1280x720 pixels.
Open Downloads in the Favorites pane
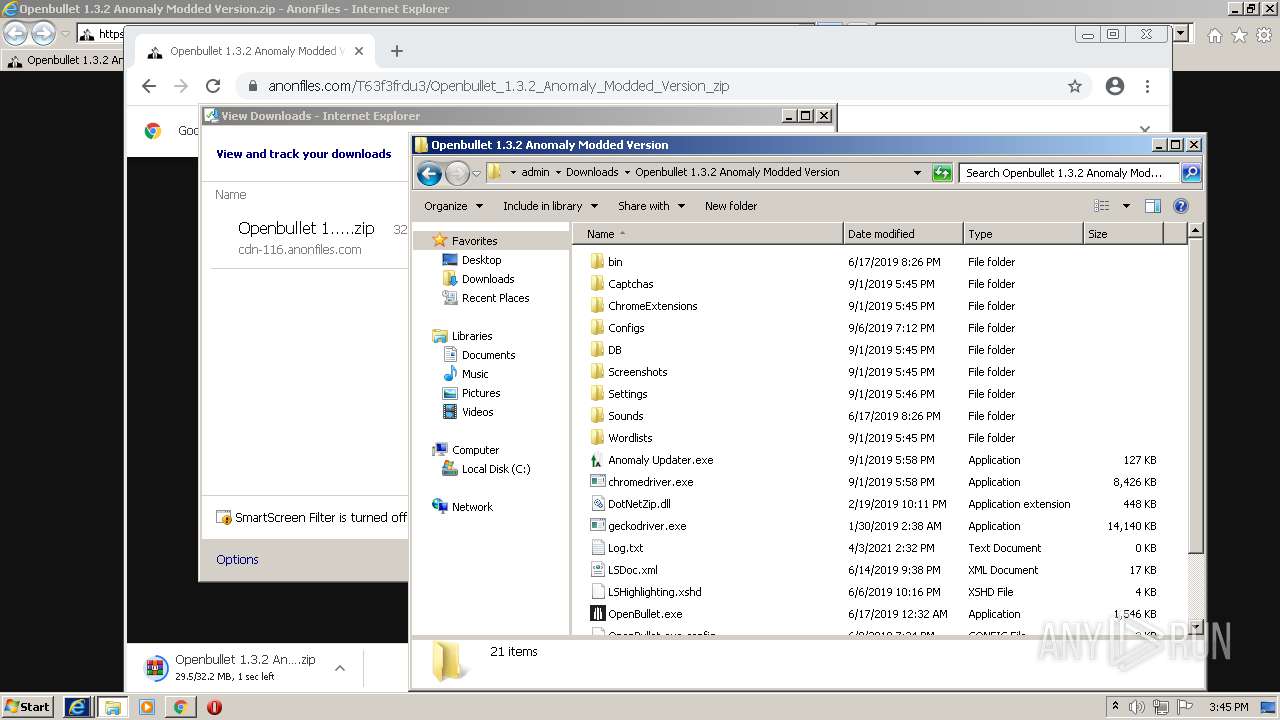pyautogui.click(x=488, y=279)
